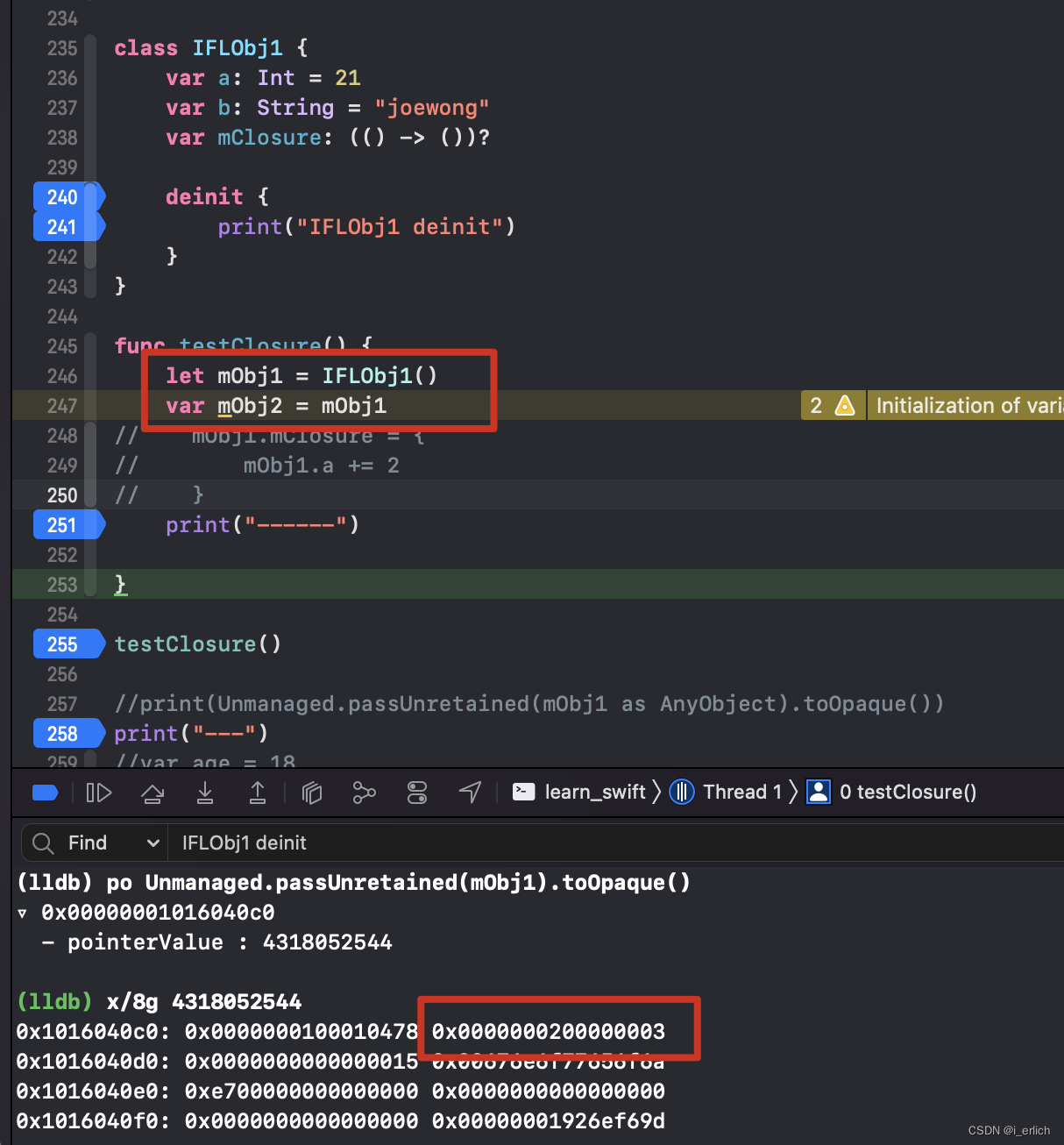Click the memory address 0x1016040f0 row label
The height and width of the screenshot is (1145, 1064).
tap(93, 1121)
